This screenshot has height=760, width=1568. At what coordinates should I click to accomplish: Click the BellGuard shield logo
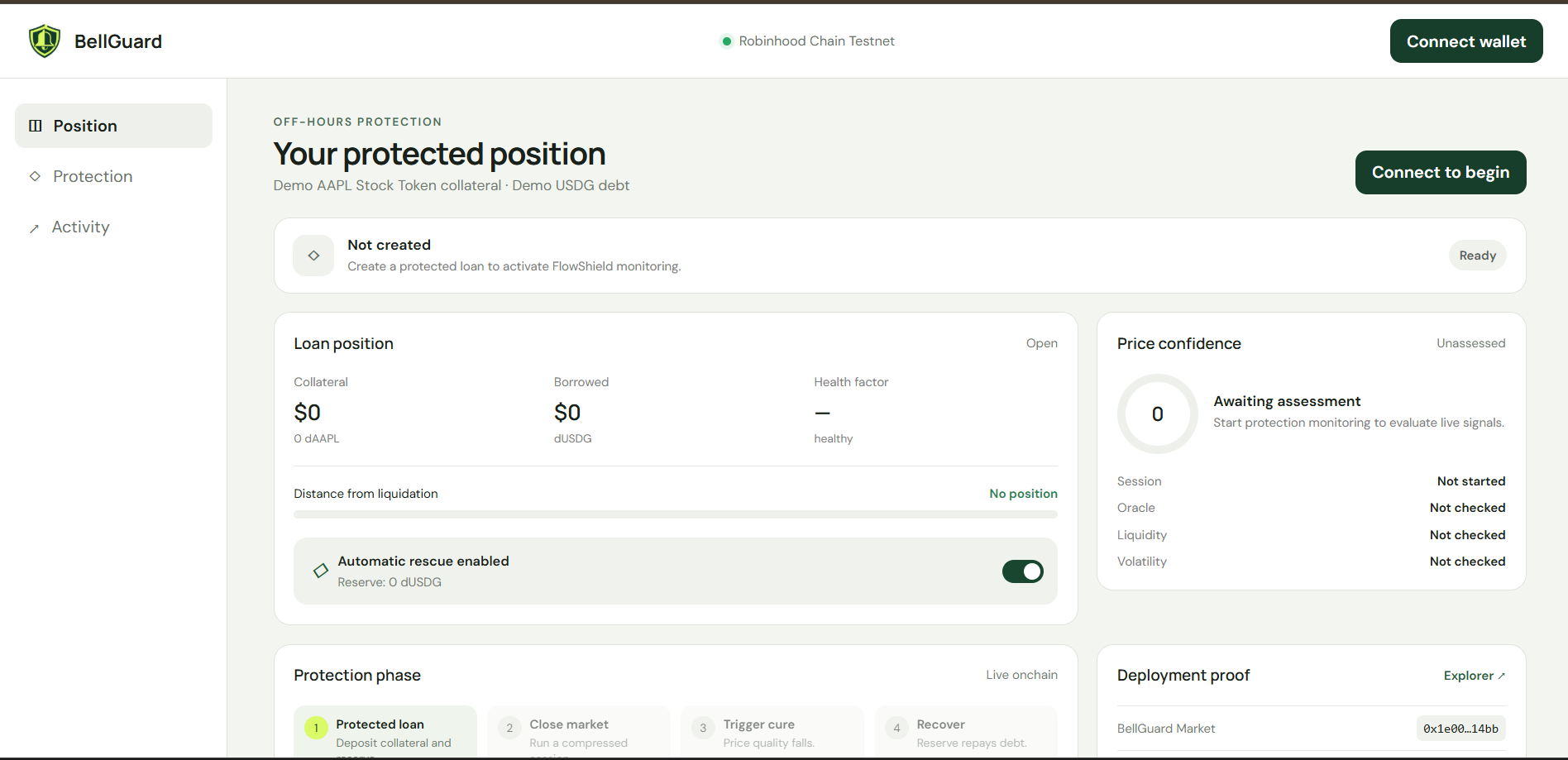pos(45,41)
